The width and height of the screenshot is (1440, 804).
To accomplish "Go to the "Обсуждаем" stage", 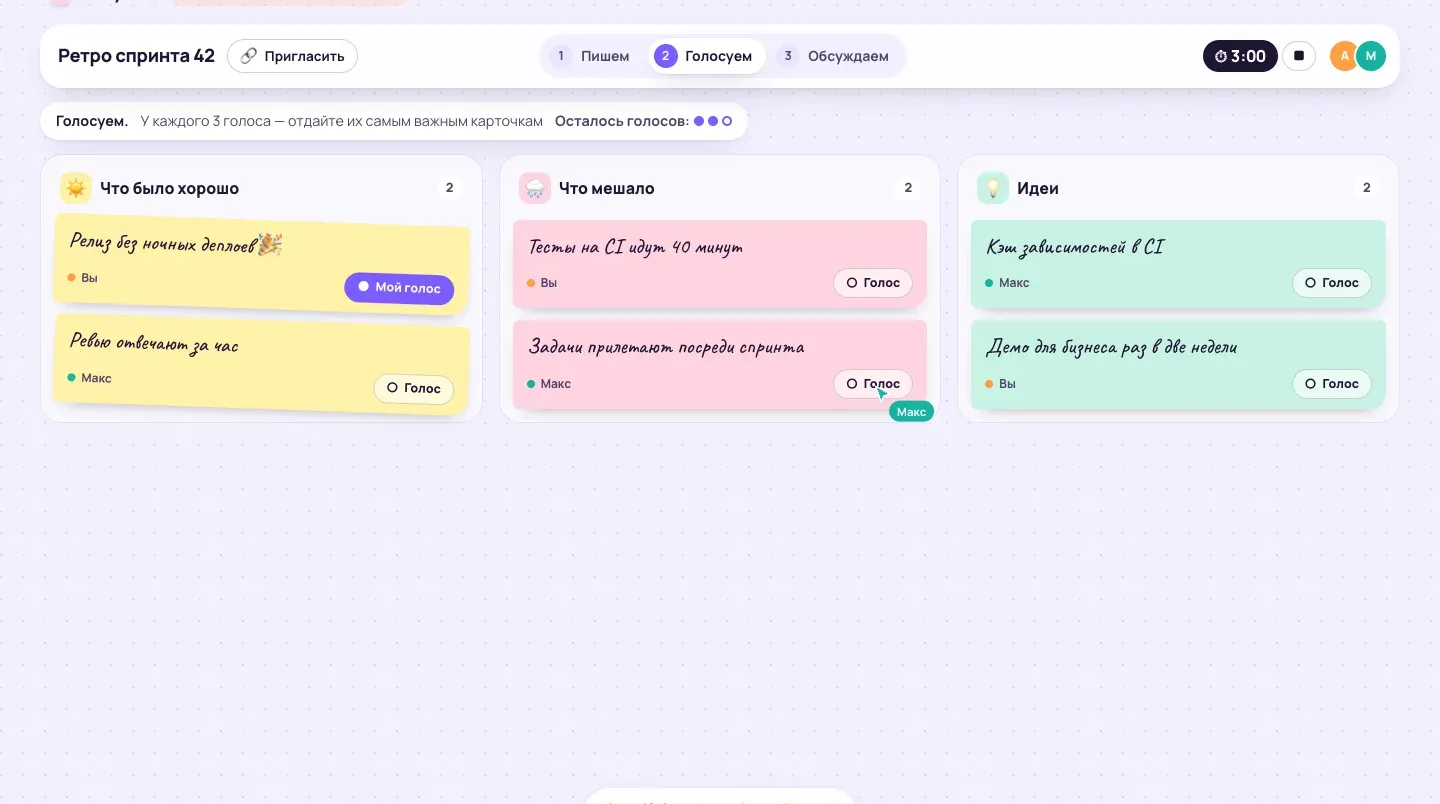I will point(836,56).
